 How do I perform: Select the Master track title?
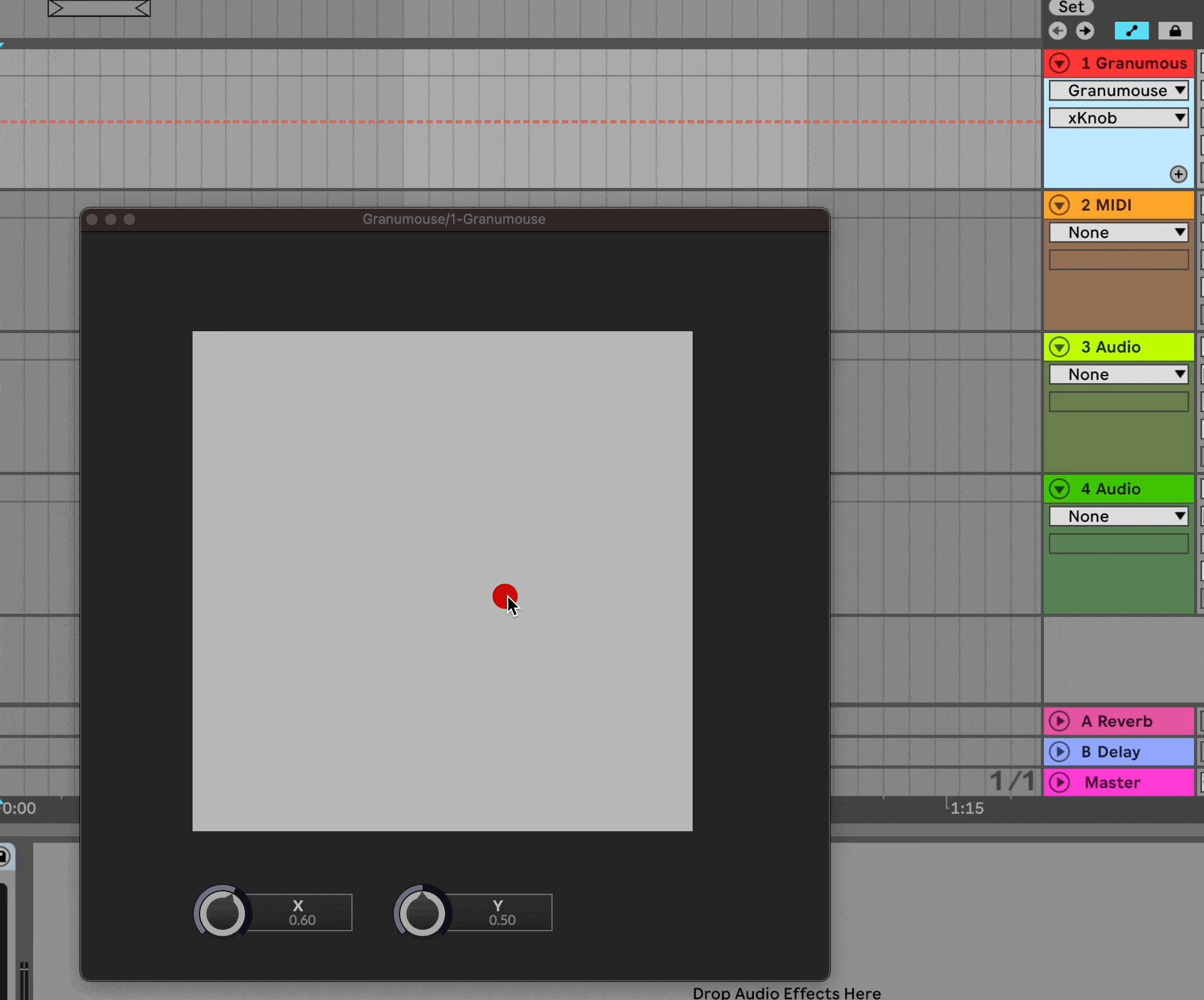pyautogui.click(x=1112, y=782)
